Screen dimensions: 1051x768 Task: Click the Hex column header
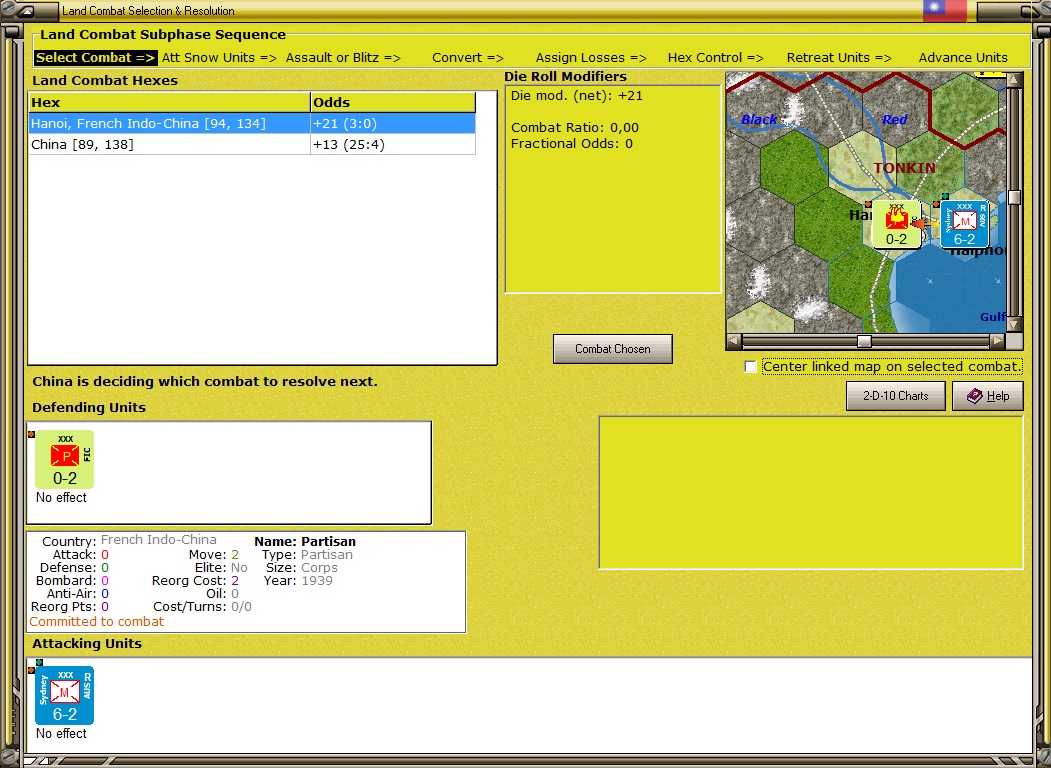(169, 103)
